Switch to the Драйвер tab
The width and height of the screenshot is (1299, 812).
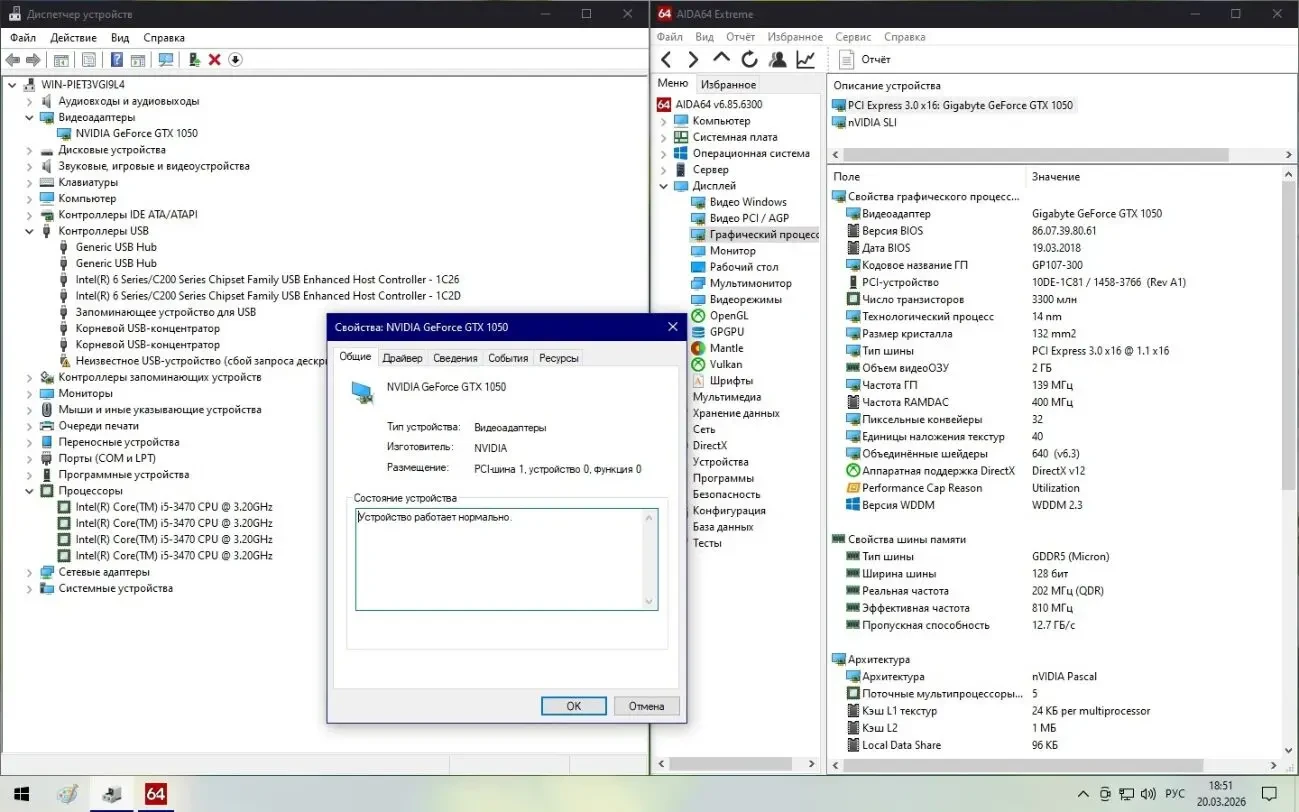[402, 358]
